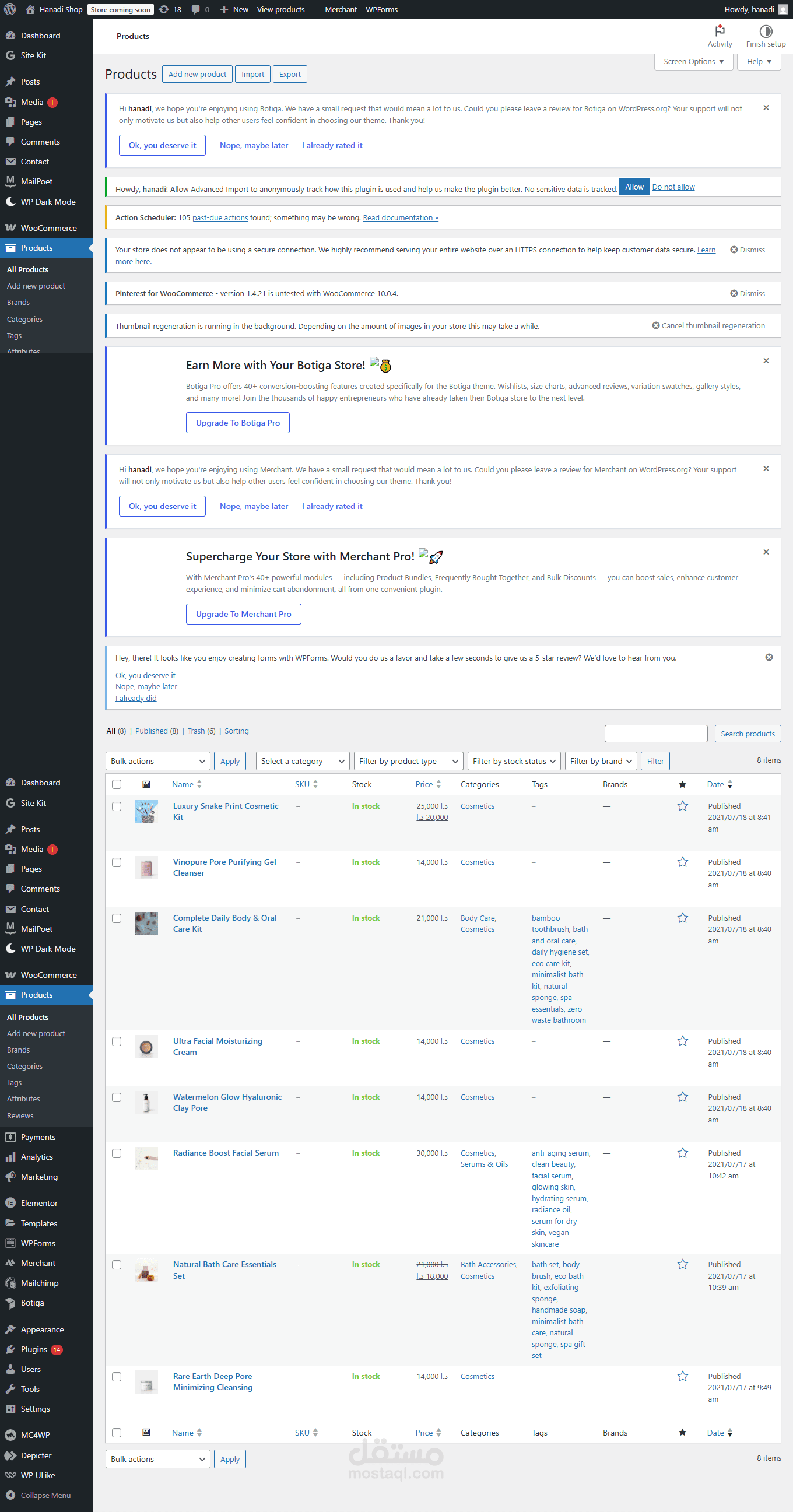Cancel thumbnail regeneration

[x=708, y=326]
